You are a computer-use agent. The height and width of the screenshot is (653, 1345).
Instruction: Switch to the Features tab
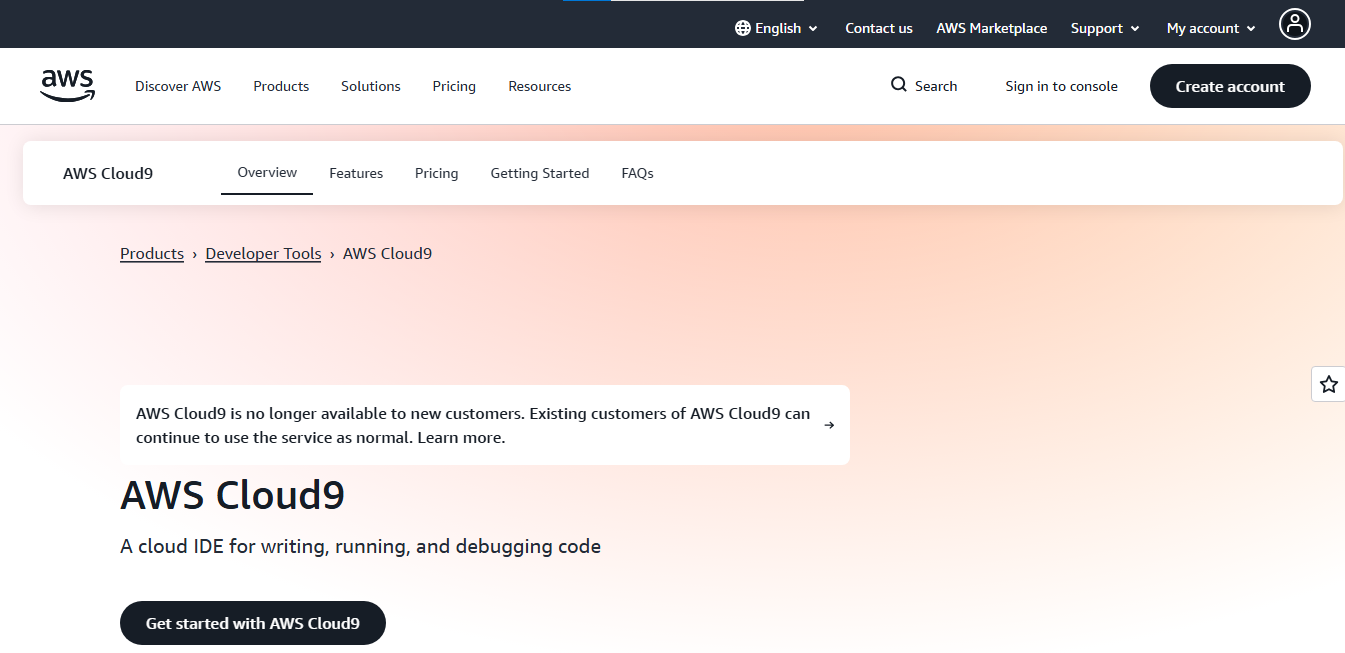(356, 173)
